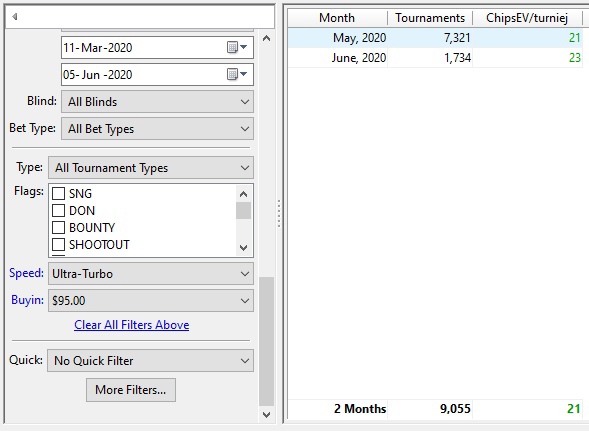Select the June, 2020 row
The height and width of the screenshot is (431, 589).
click(x=435, y=58)
